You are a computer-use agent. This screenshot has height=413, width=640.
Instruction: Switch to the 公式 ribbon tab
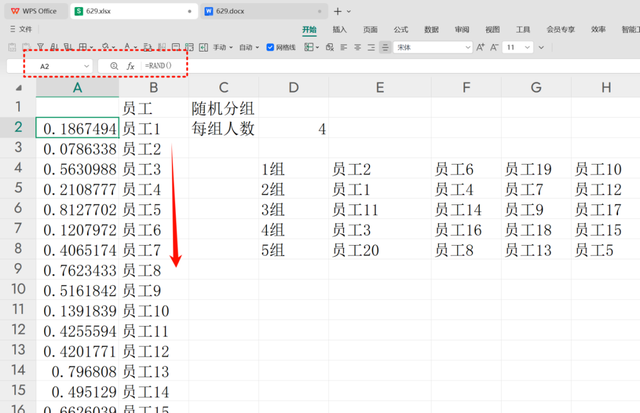point(400,29)
